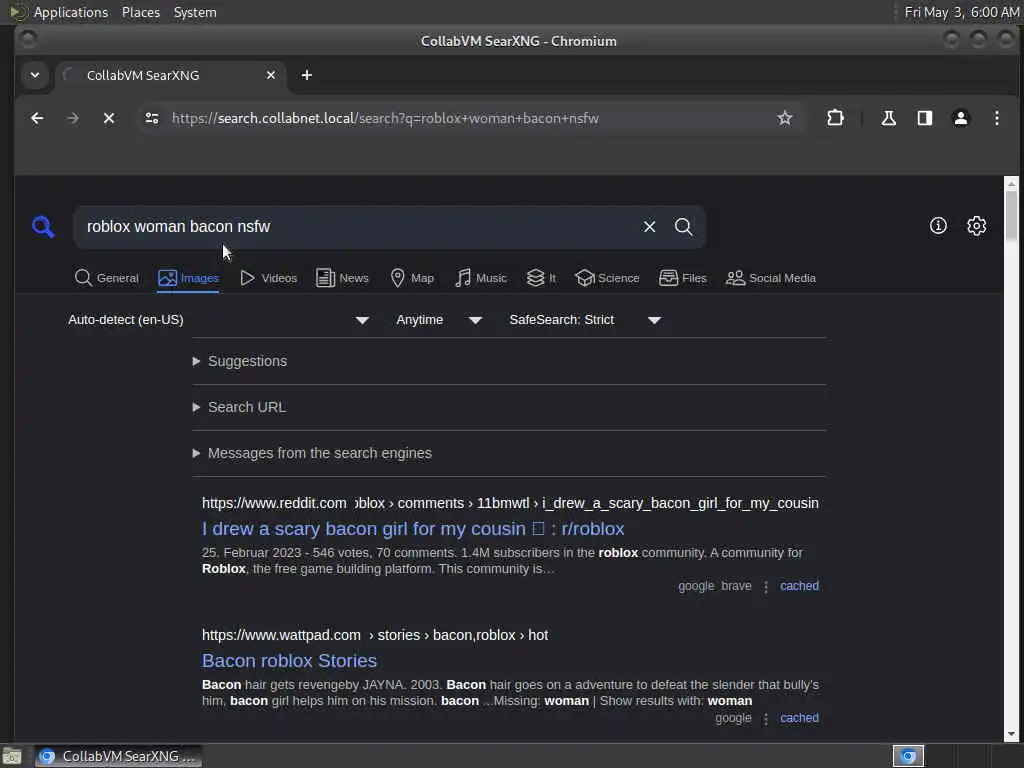This screenshot has width=1024, height=768.
Task: Open cached link for the reddit result
Action: coord(799,586)
